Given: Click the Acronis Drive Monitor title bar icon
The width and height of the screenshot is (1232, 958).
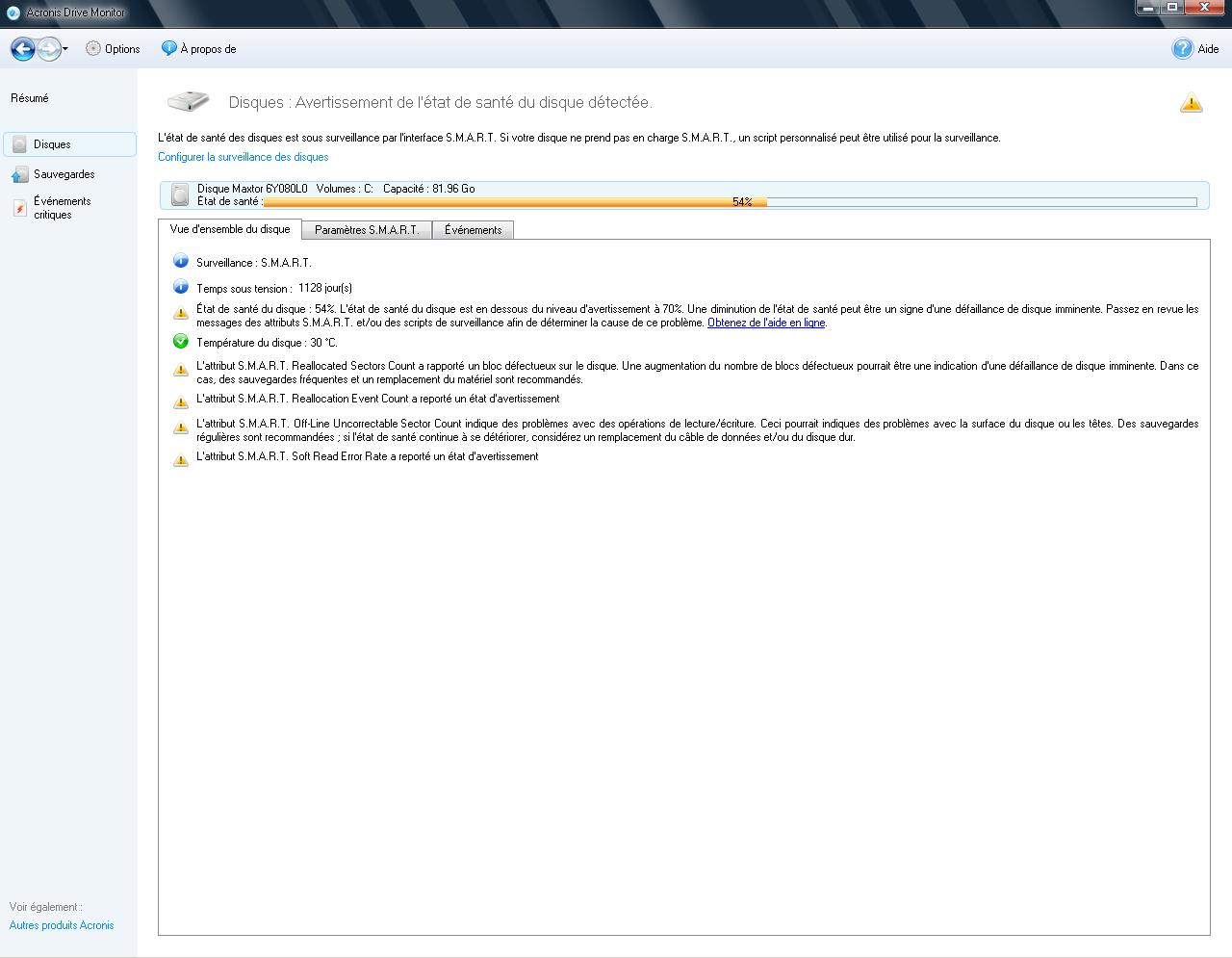Looking at the screenshot, I should (x=13, y=13).
